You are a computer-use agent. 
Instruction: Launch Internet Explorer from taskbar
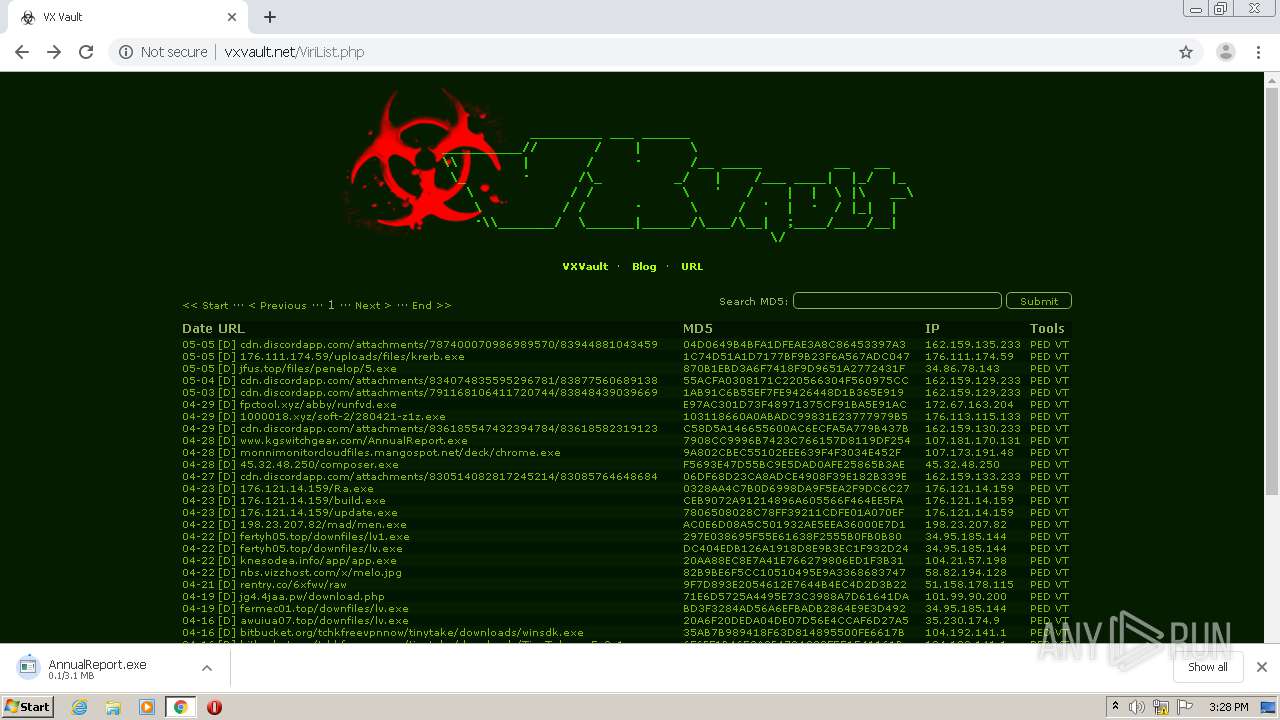click(x=80, y=707)
